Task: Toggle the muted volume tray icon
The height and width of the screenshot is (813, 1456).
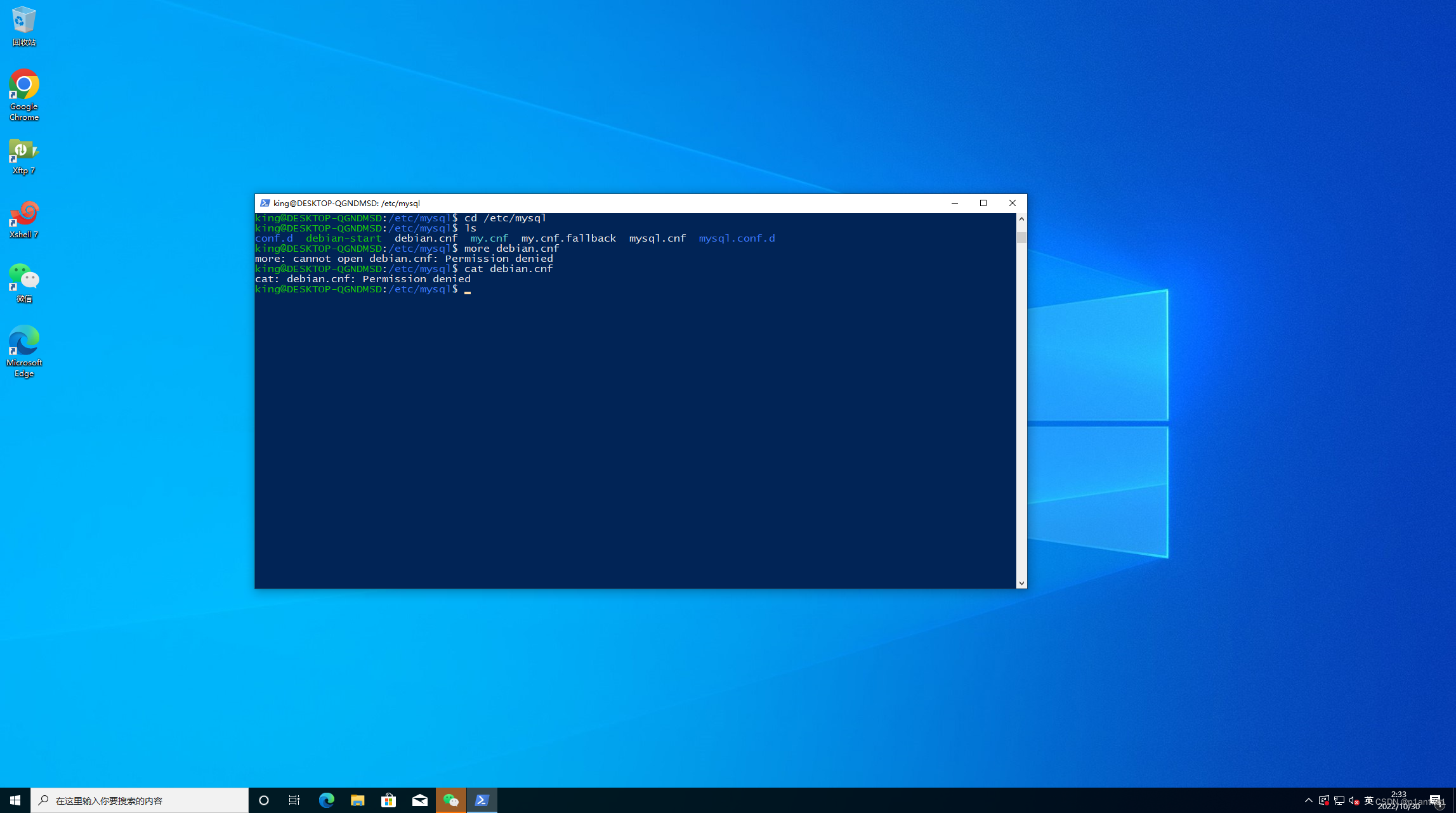Action: [1354, 800]
